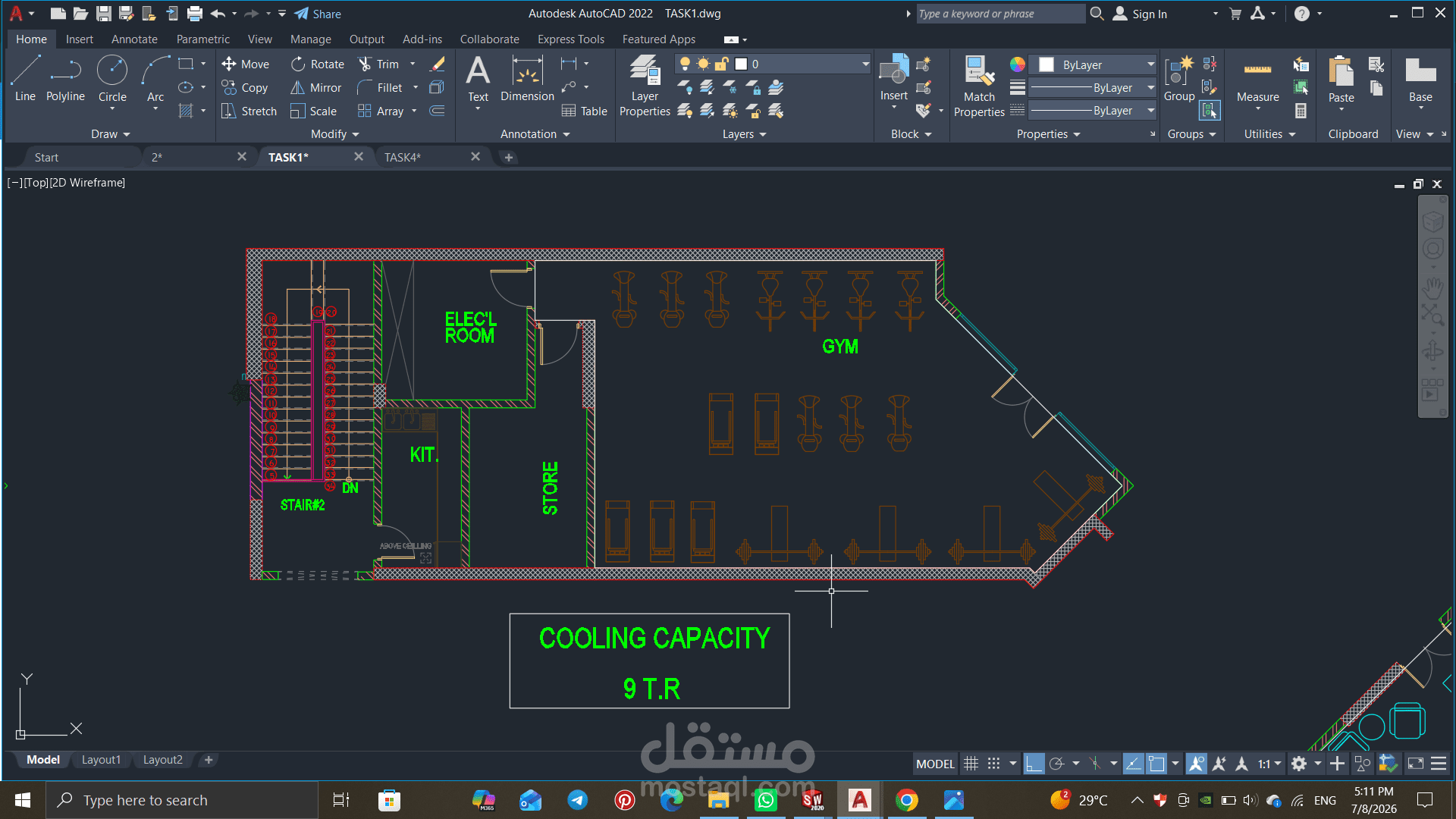Select the Trim tool
The height and width of the screenshot is (819, 1456).
tap(378, 64)
